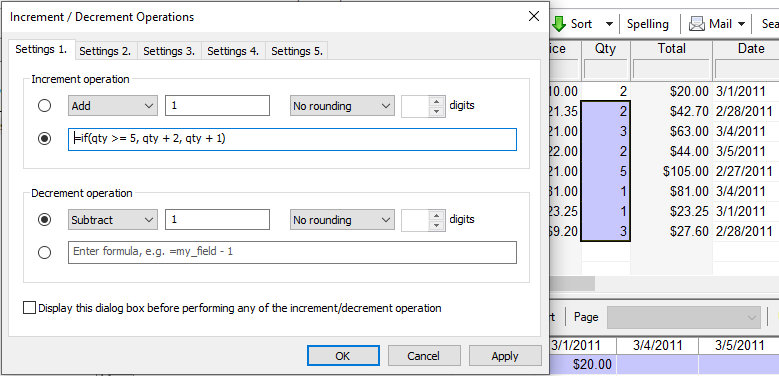779x376 pixels.
Task: Click the decrement formula input field
Action: pos(292,252)
